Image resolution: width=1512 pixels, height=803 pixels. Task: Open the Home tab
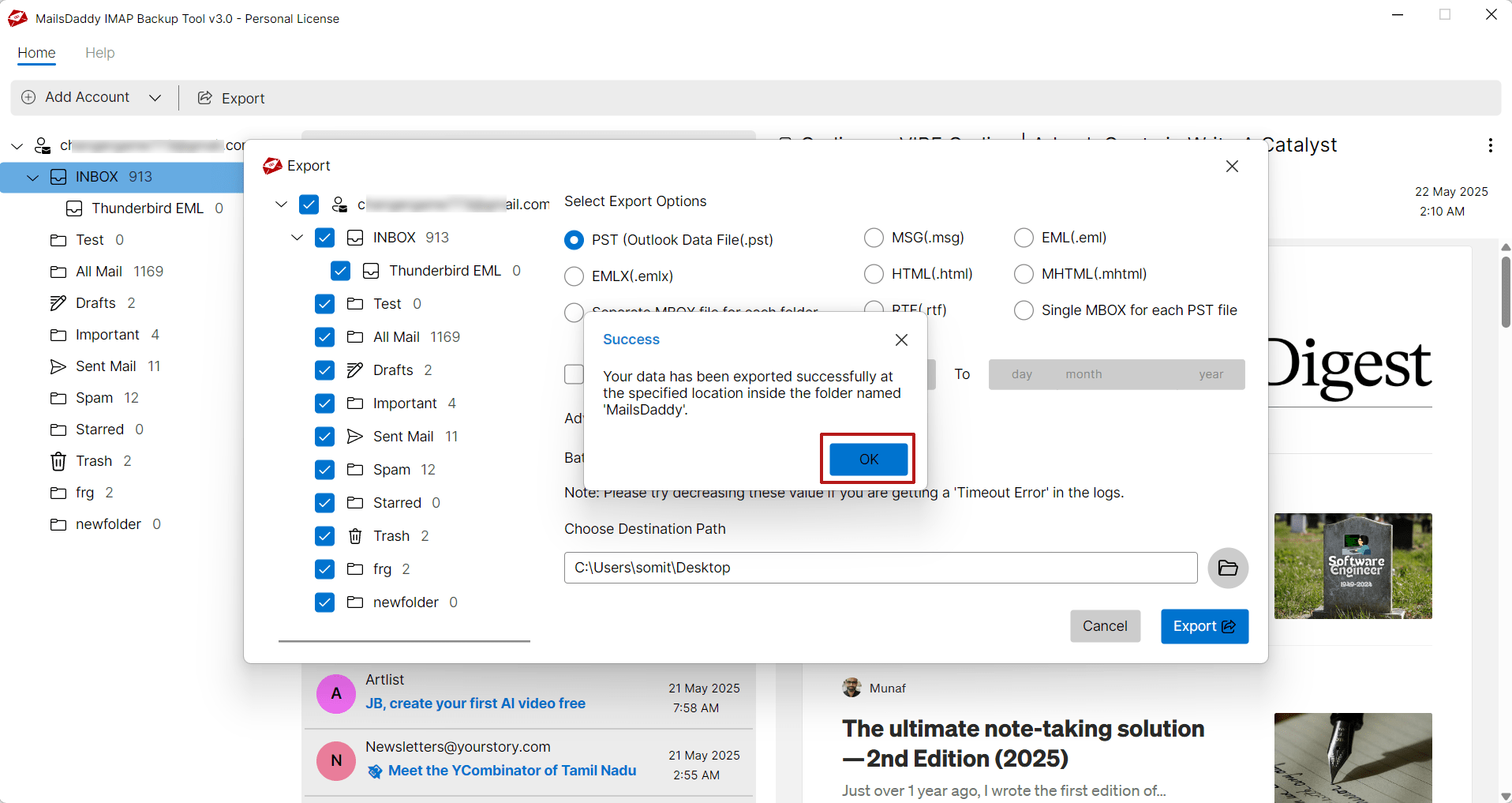coord(36,53)
